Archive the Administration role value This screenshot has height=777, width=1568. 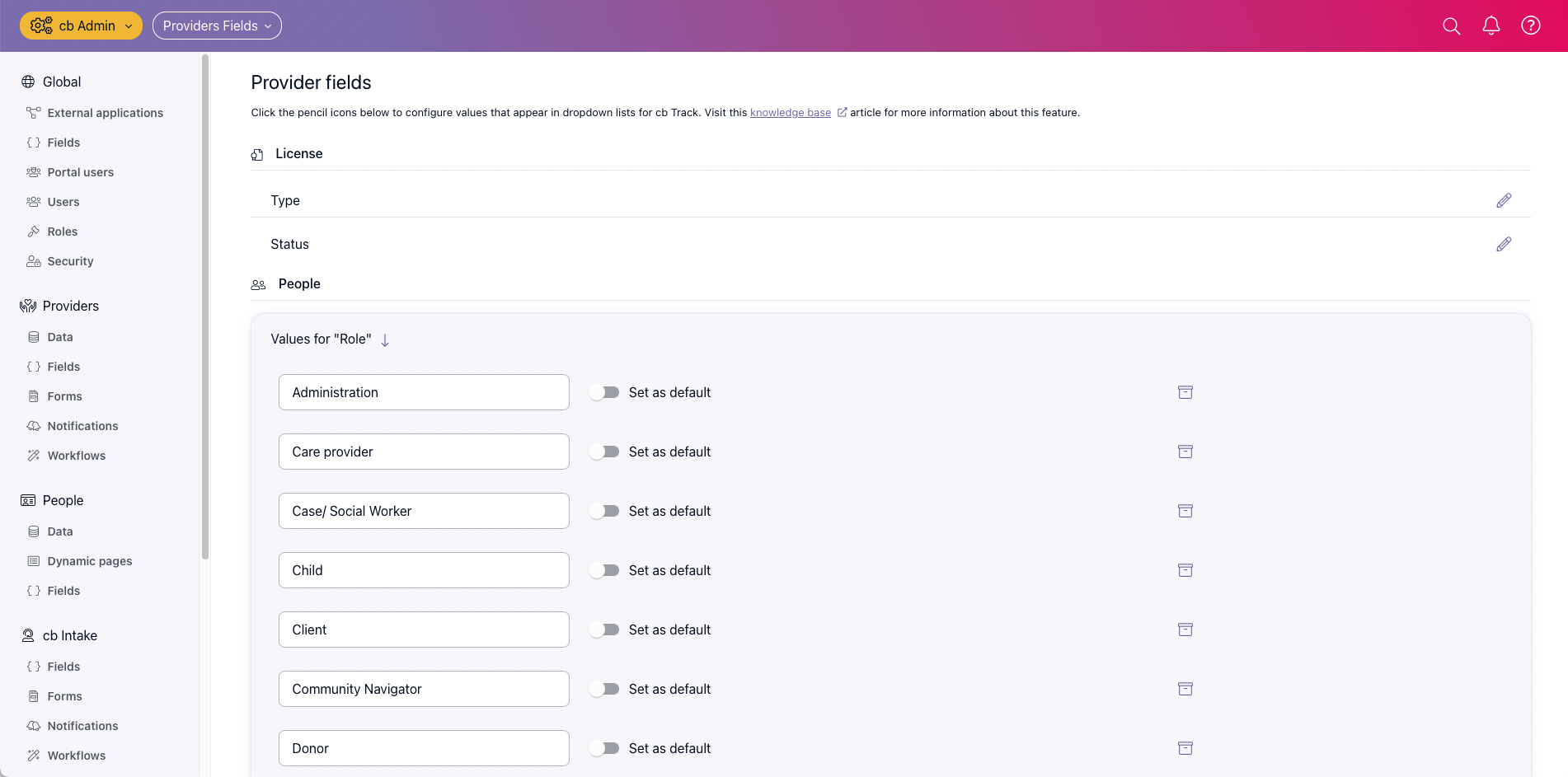(1185, 392)
